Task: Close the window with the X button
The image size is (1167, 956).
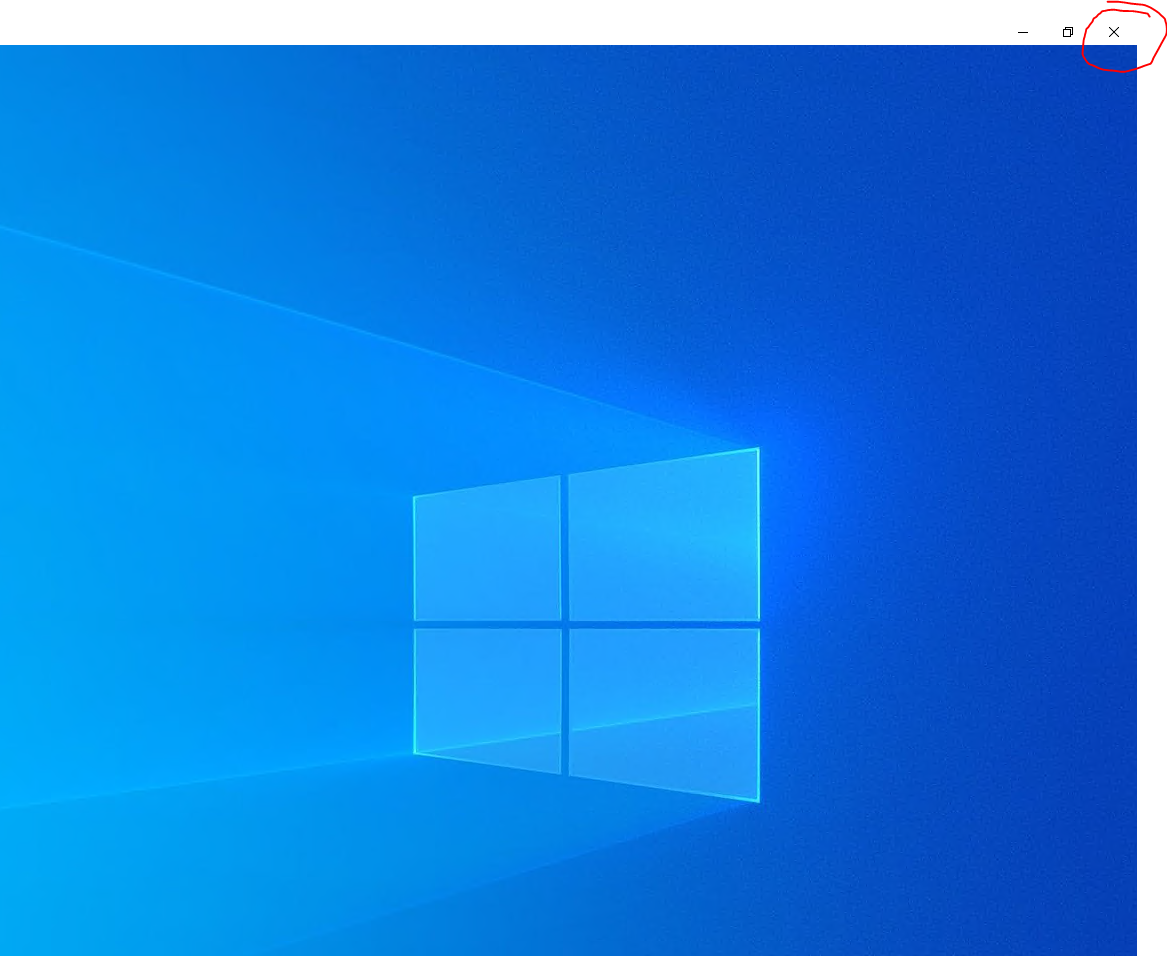Action: click(x=1113, y=32)
